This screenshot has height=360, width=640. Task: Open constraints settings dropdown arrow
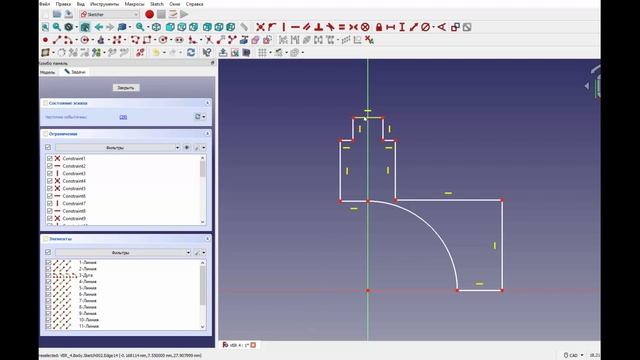point(204,147)
